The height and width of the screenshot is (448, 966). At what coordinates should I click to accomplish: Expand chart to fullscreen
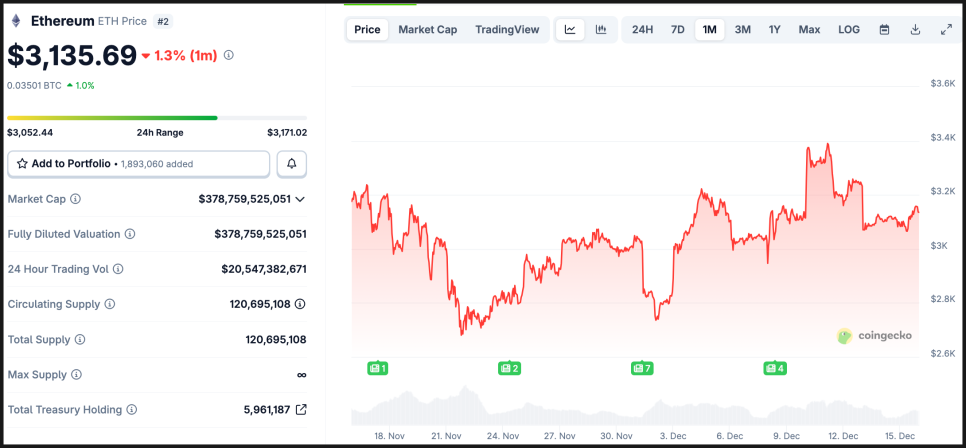point(946,29)
